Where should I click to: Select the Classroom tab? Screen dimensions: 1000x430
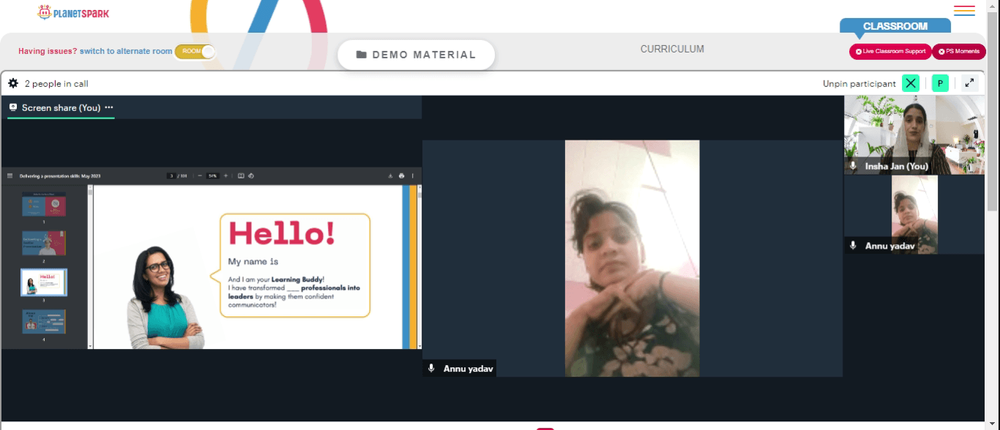[x=895, y=26]
